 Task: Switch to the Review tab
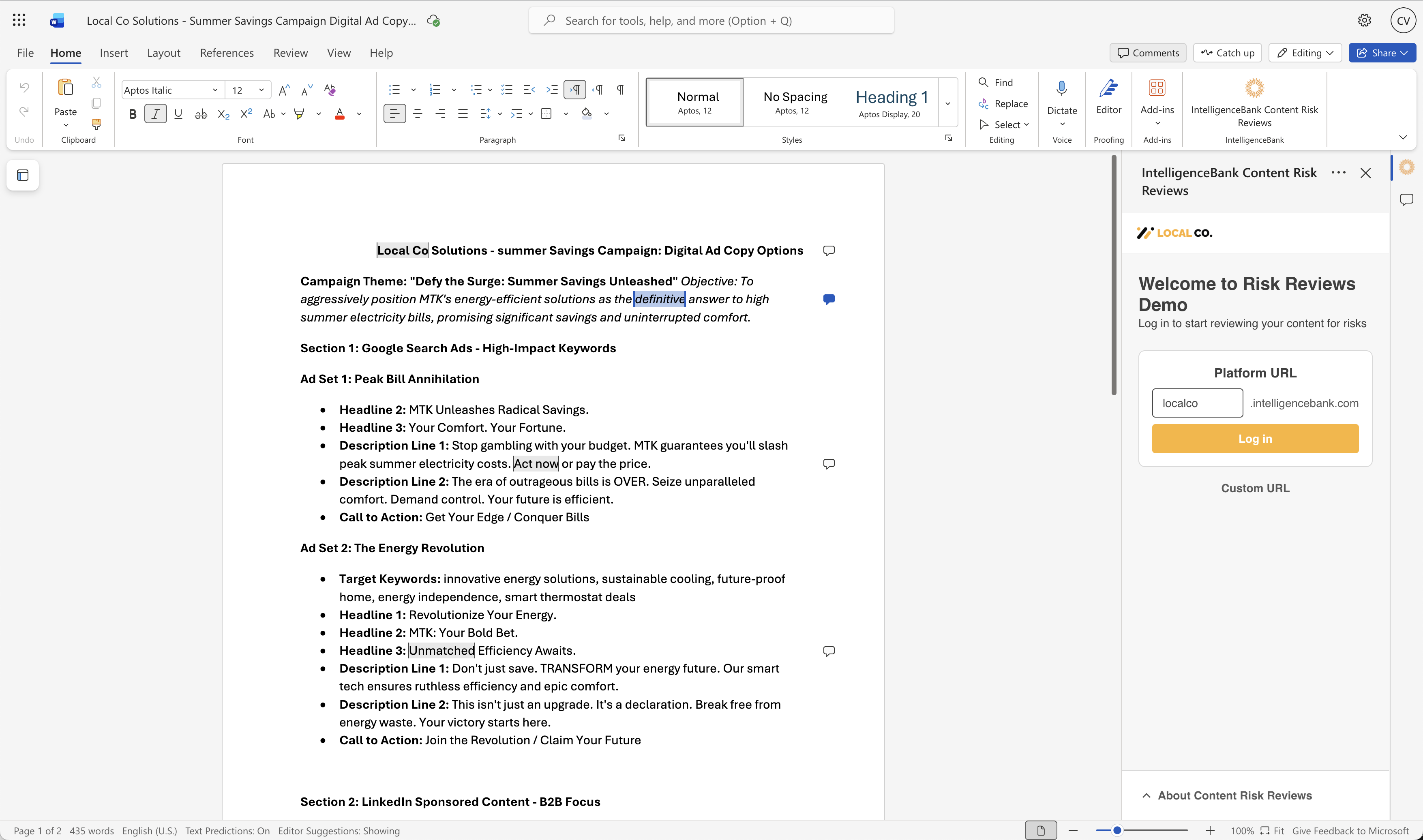coord(290,53)
